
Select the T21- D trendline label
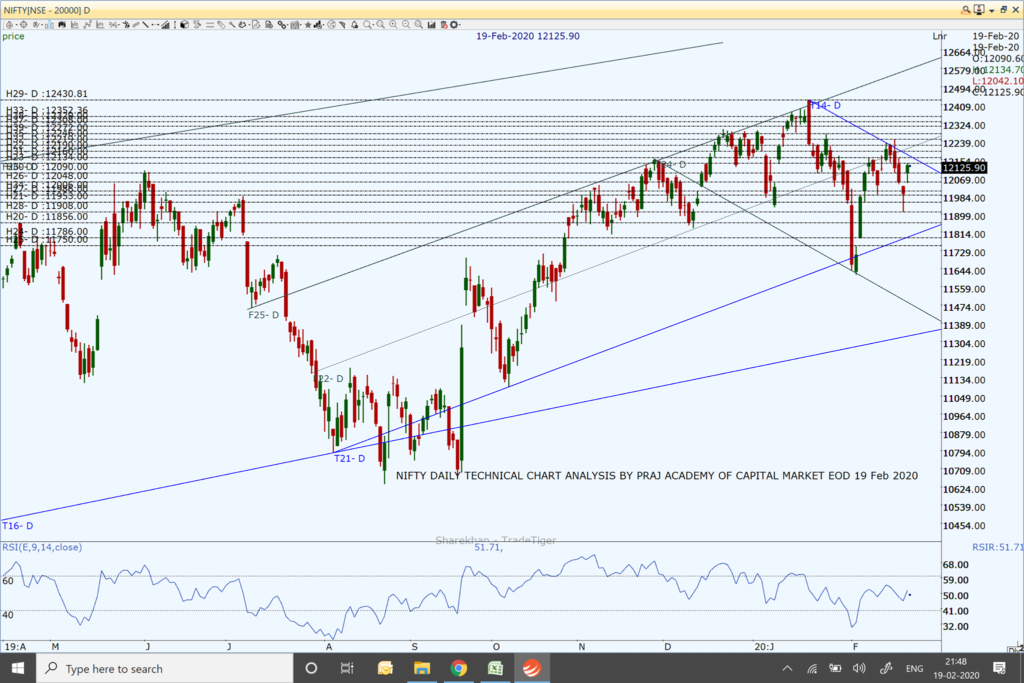tap(349, 458)
